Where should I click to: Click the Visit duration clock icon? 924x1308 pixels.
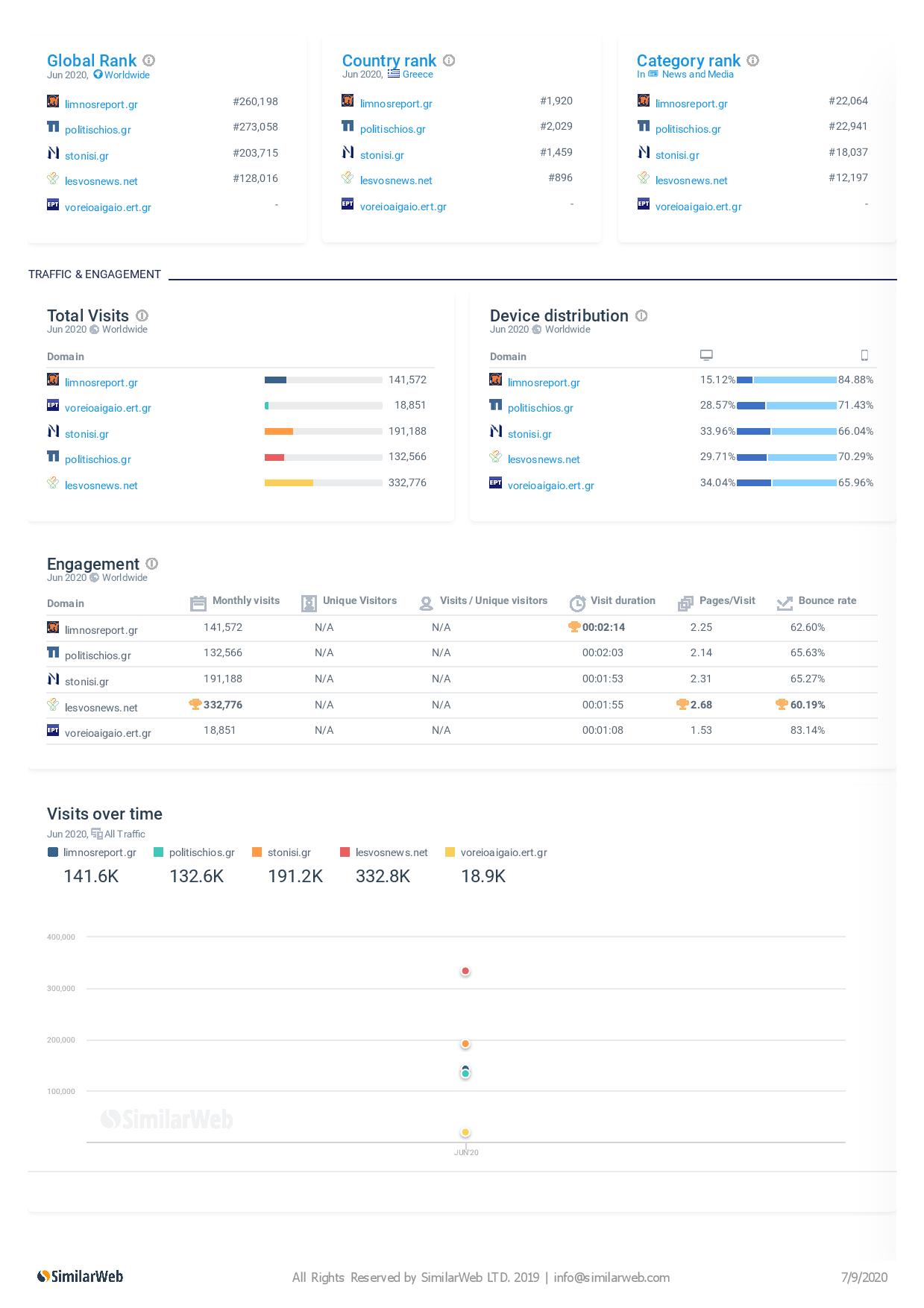click(577, 603)
